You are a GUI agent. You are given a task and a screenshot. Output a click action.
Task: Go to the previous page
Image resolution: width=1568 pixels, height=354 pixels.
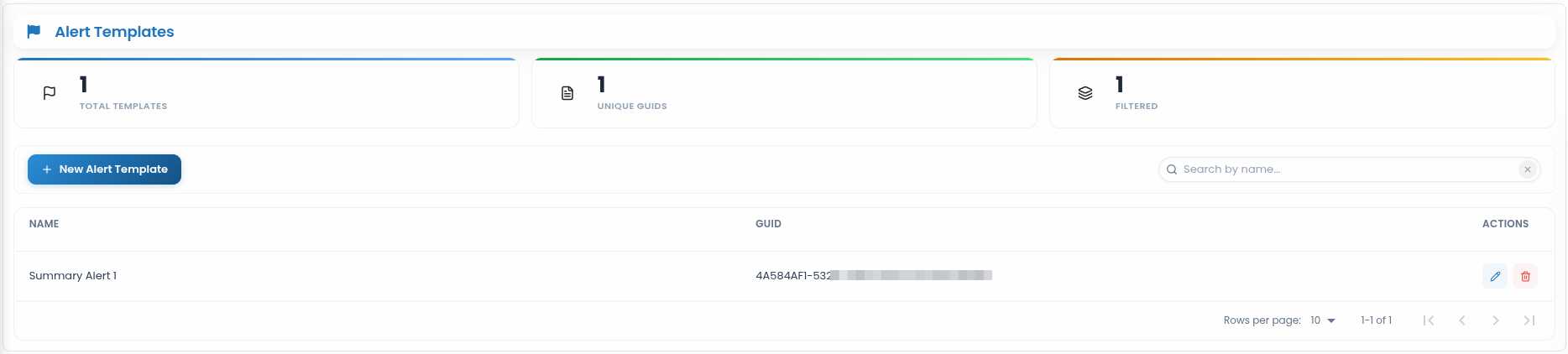coord(1462,320)
